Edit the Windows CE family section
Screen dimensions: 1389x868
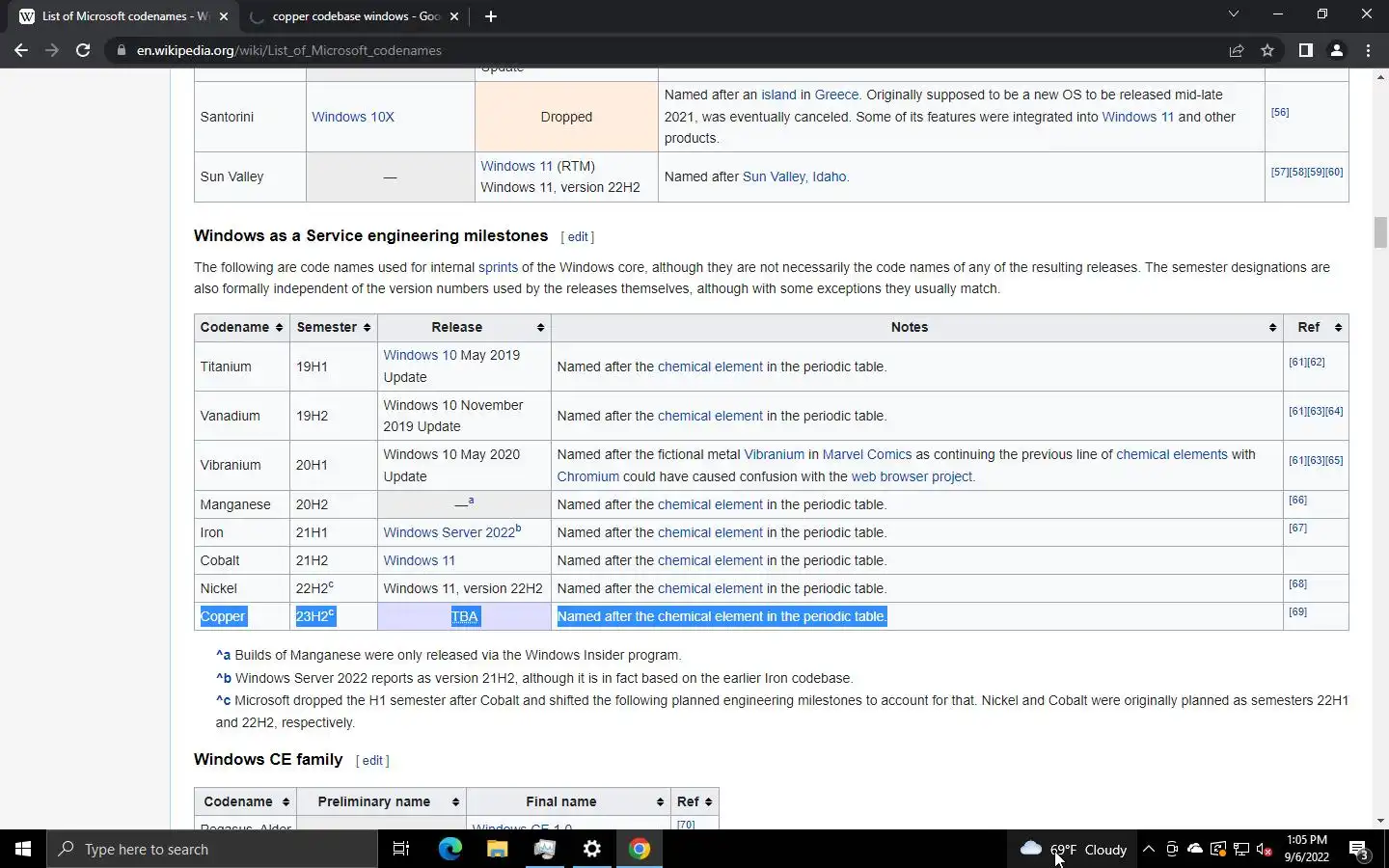(372, 761)
